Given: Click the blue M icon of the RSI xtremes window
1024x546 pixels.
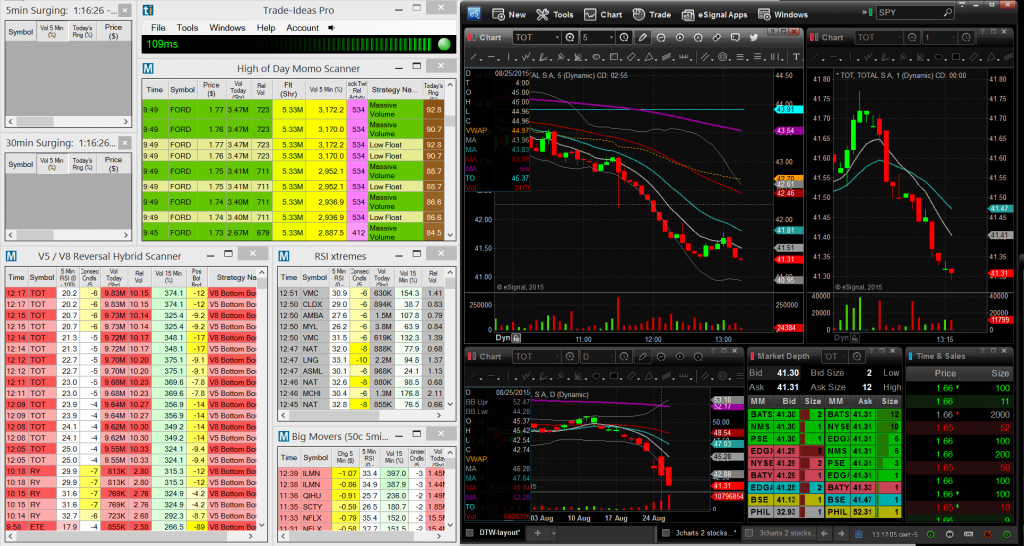Looking at the screenshot, I should (283, 256).
